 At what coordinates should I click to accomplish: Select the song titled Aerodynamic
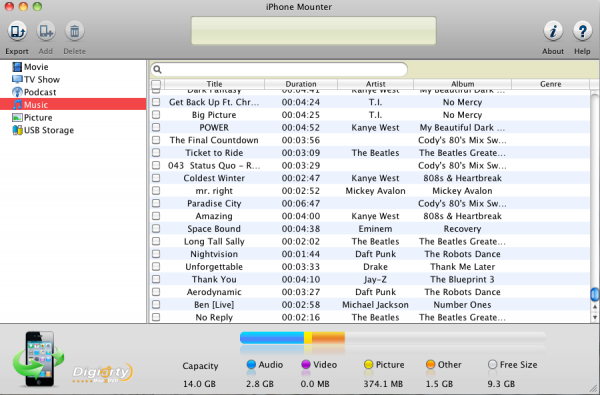pos(214,292)
